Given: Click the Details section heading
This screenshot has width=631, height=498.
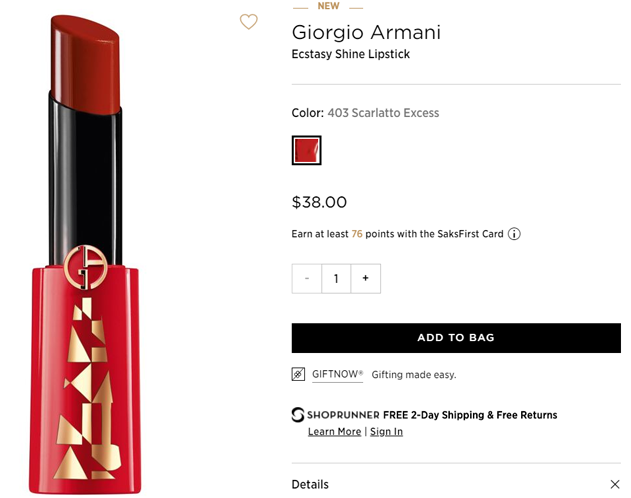Looking at the screenshot, I should [x=310, y=485].
